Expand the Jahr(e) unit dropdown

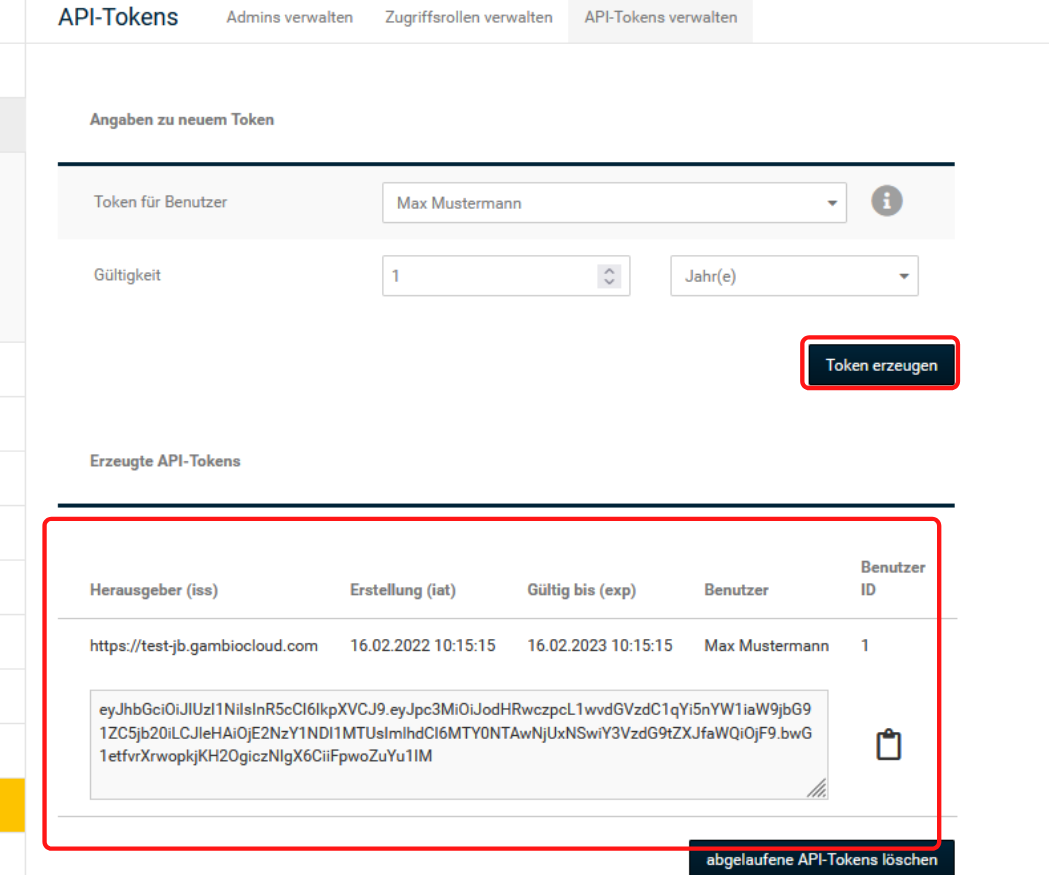(793, 276)
